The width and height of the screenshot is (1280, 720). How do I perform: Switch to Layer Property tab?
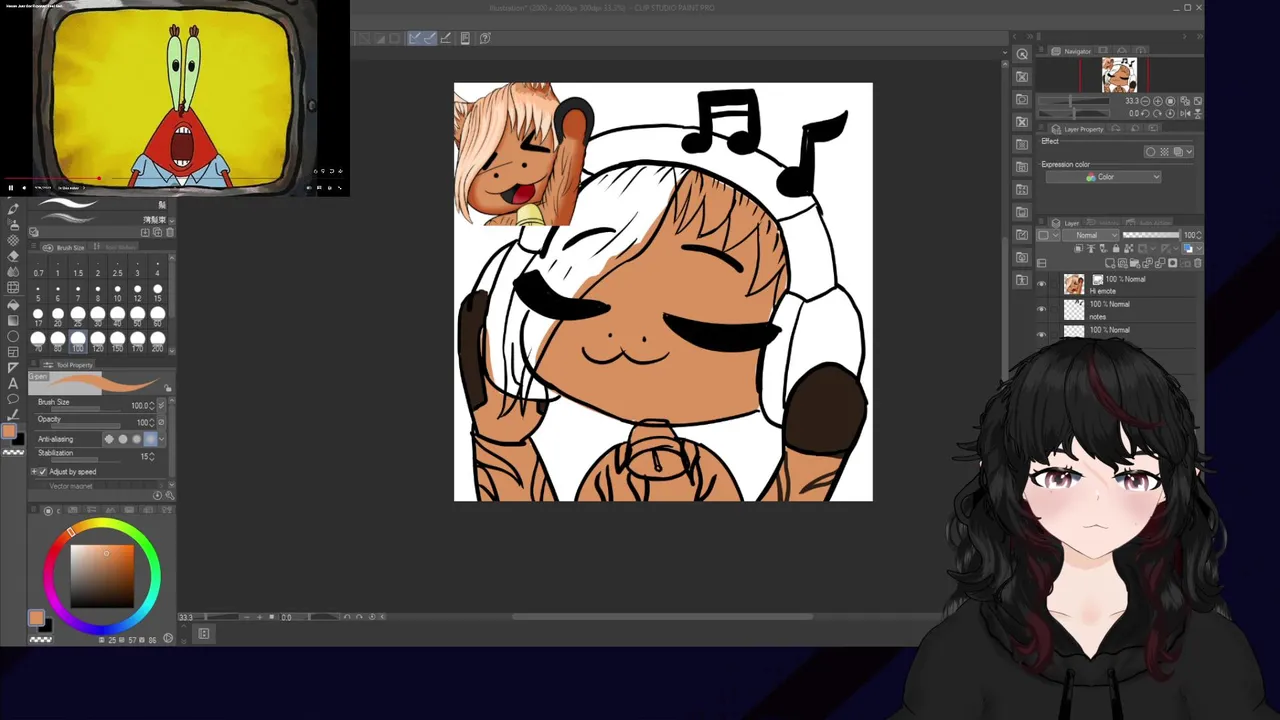(1079, 129)
